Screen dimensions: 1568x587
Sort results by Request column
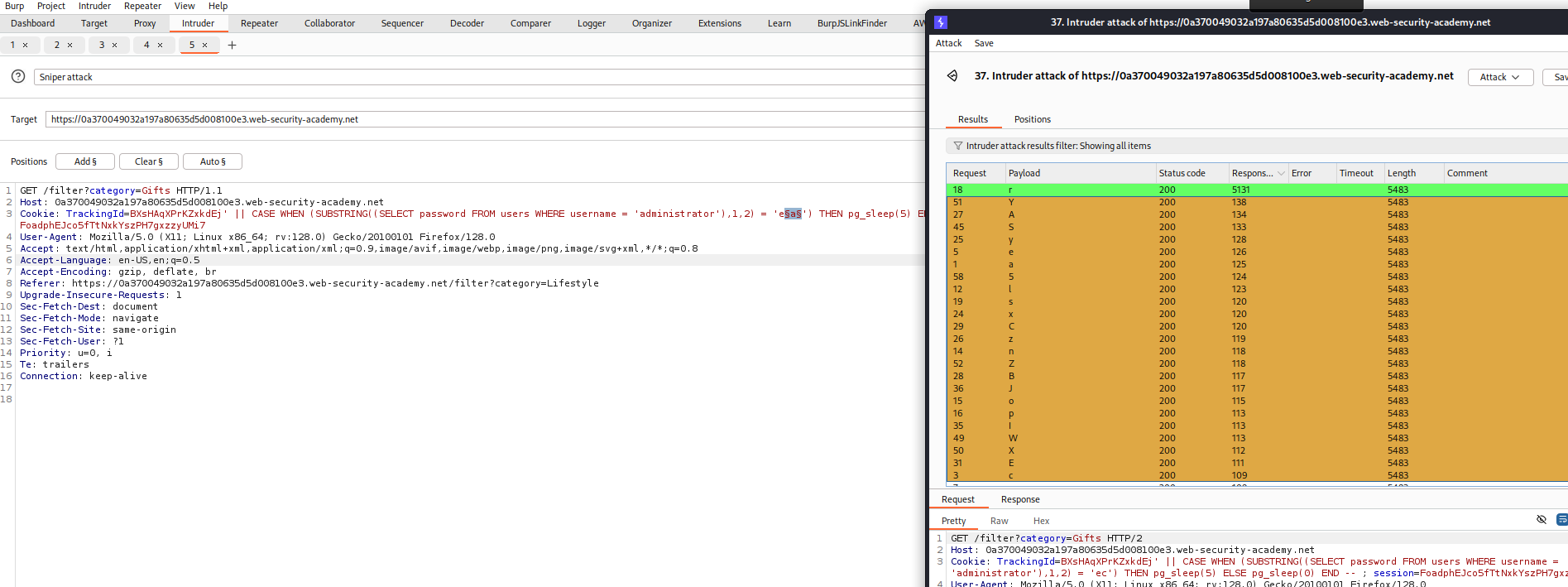tap(976, 173)
